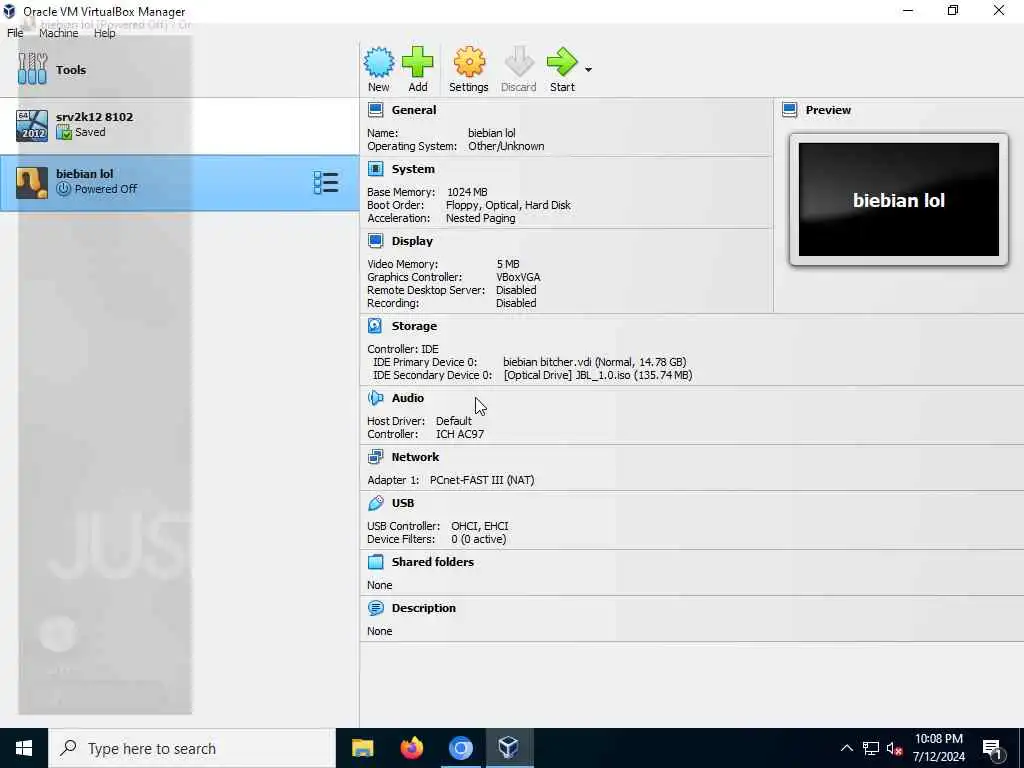Screen dimensions: 1024x768
Task: Open the Machine menu
Action: [x=58, y=33]
